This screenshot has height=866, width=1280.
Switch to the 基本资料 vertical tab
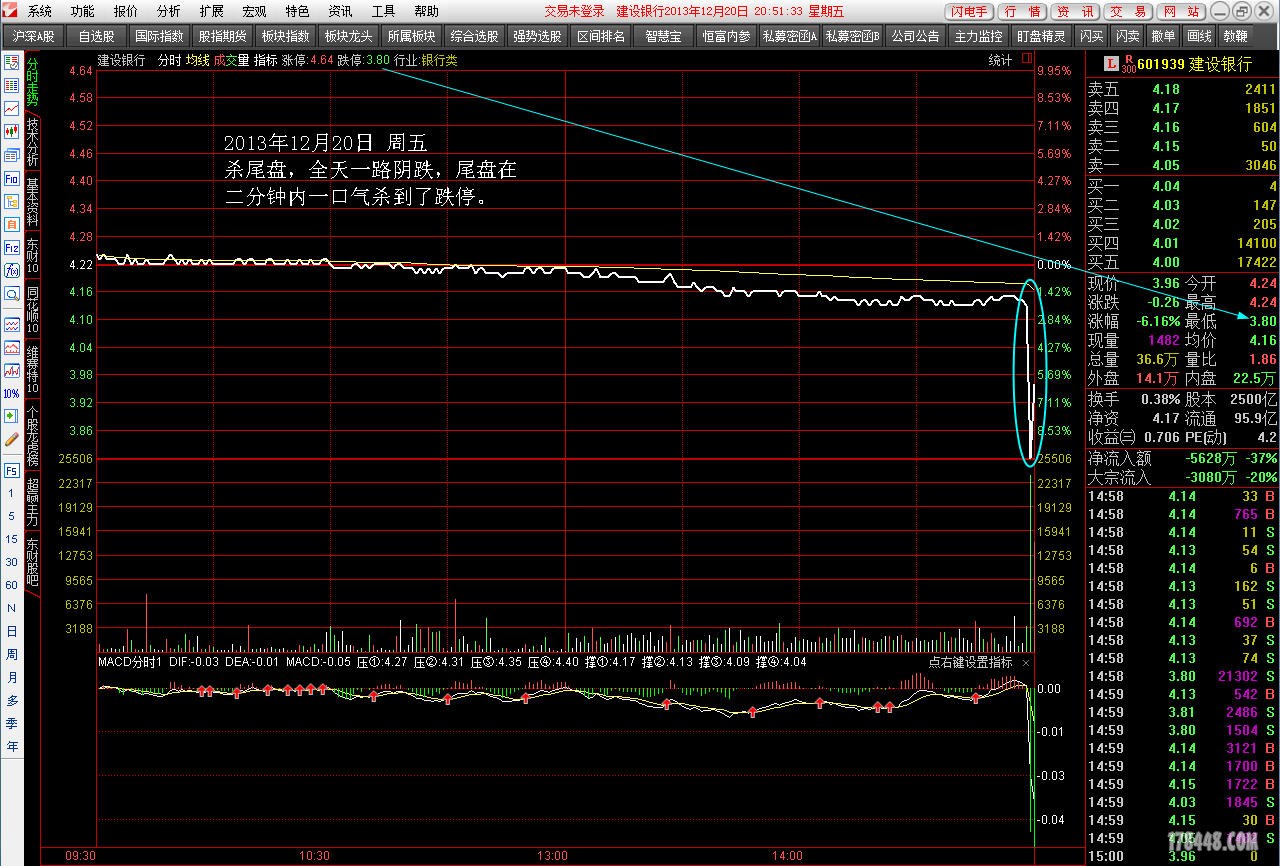(32, 202)
